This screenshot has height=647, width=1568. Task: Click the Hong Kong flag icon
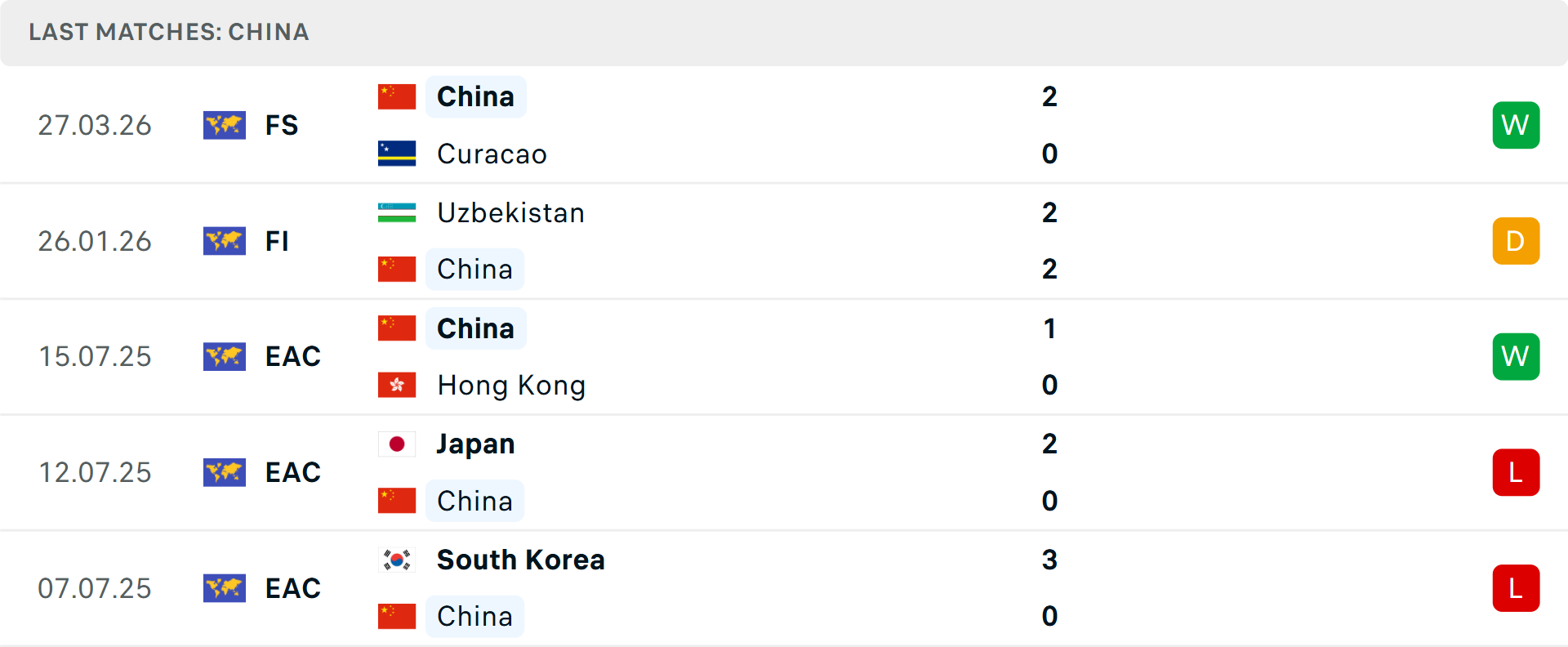397,385
